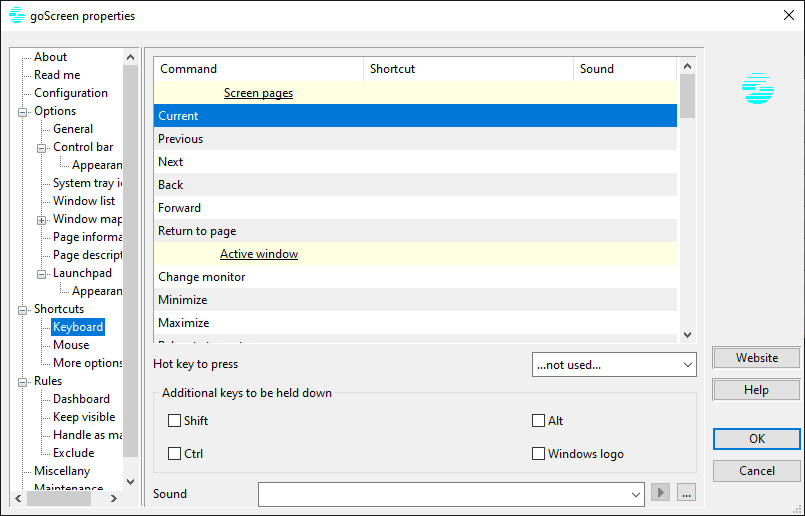Select the Back command row
This screenshot has height=516, width=805.
point(415,185)
